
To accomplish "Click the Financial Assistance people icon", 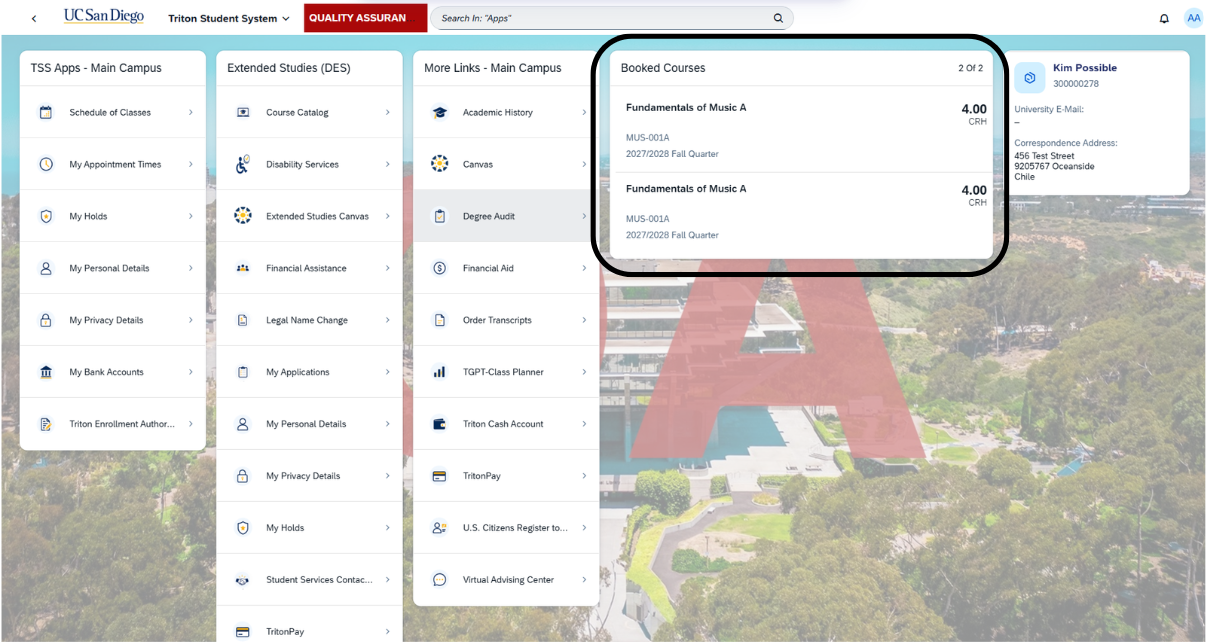I will coord(242,268).
